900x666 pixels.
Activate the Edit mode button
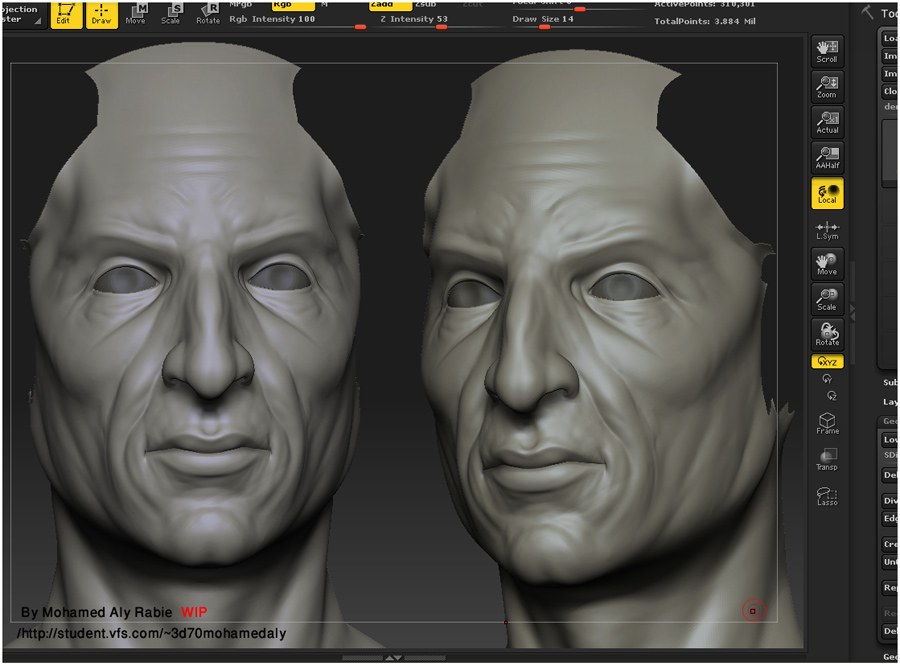tap(66, 14)
